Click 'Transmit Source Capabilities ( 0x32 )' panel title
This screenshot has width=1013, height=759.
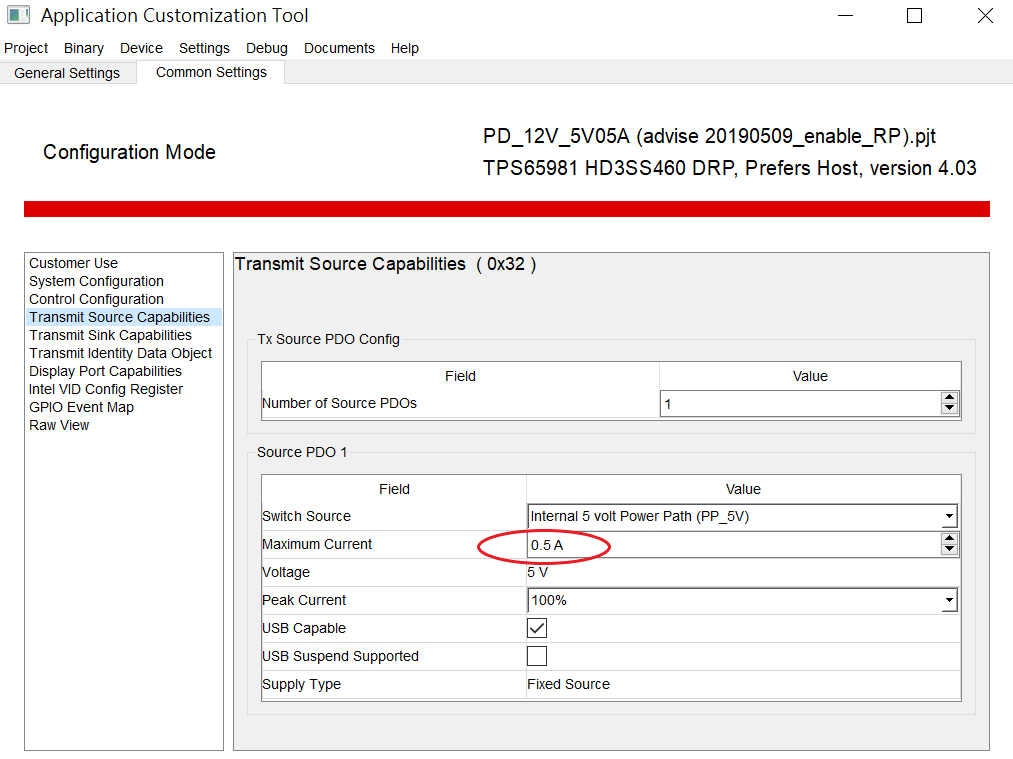386,264
